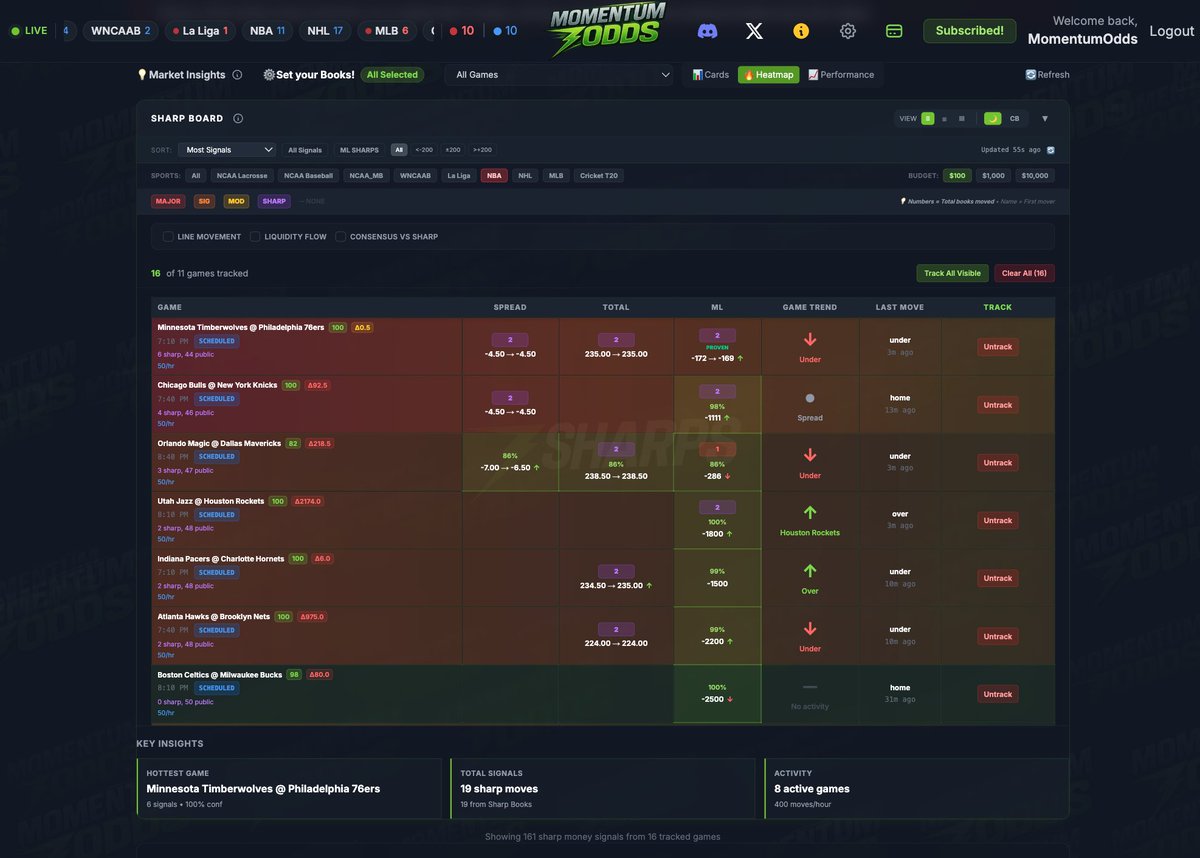Viewport: 1200px width, 858px height.
Task: Select the >+200 odds filter
Action: 482,150
